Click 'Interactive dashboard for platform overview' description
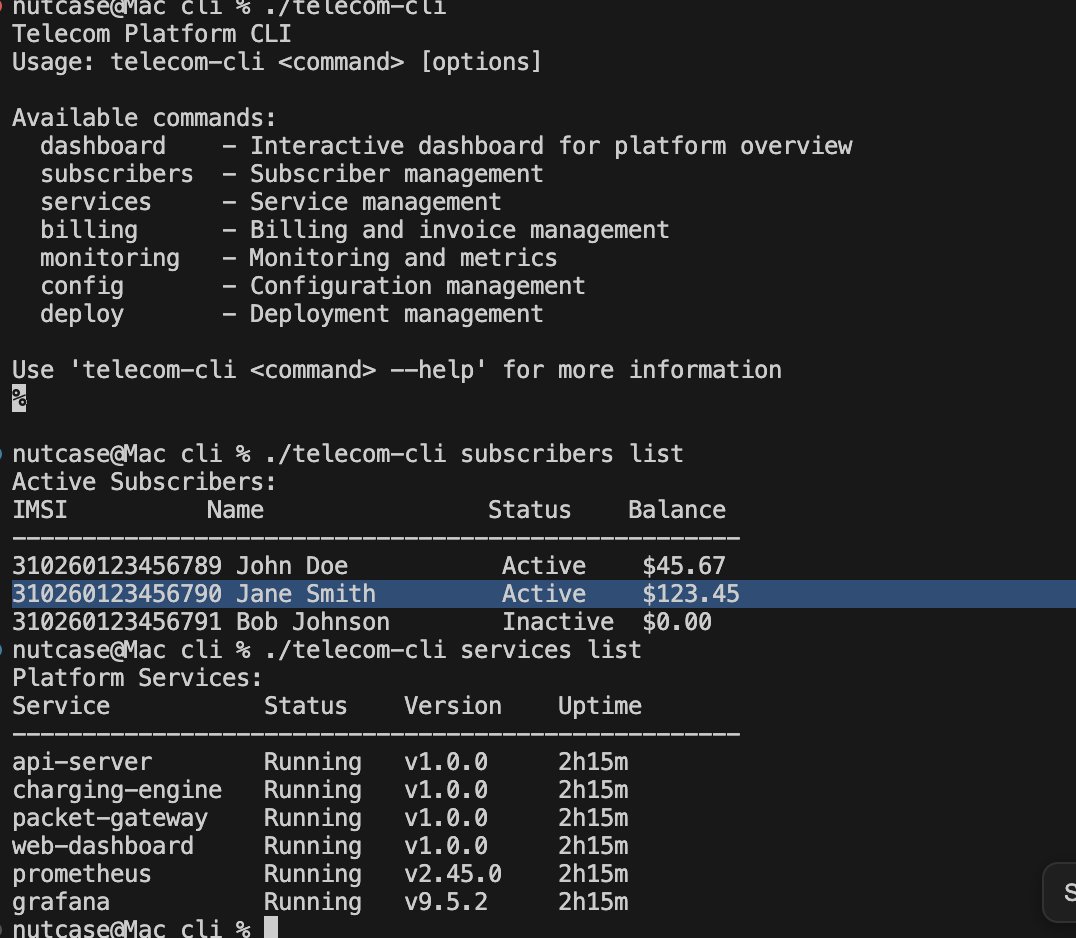Image resolution: width=1076 pixels, height=938 pixels. coord(551,145)
